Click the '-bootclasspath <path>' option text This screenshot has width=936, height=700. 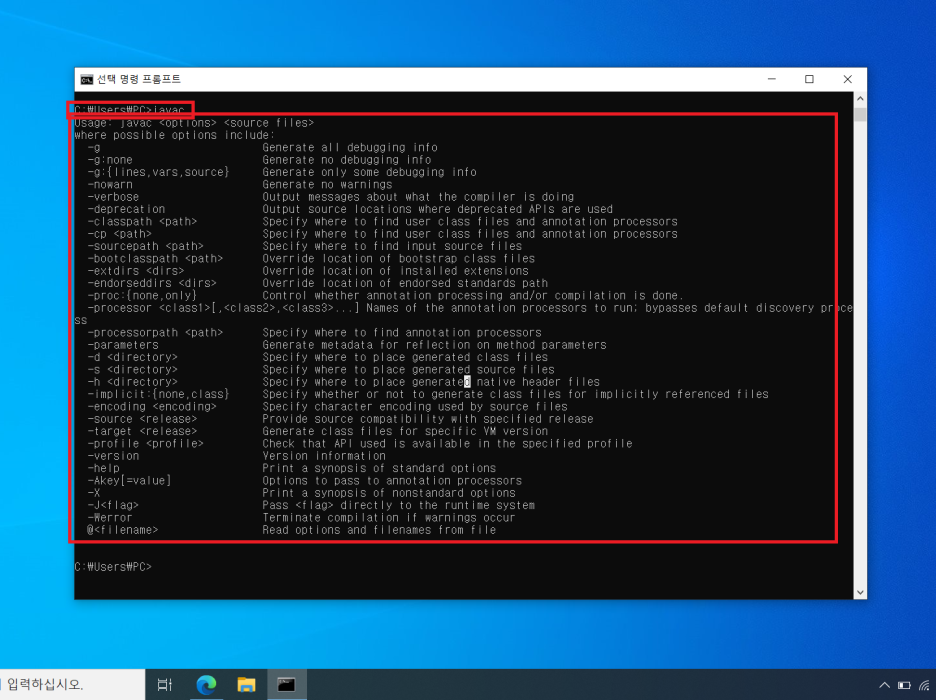(x=155, y=258)
